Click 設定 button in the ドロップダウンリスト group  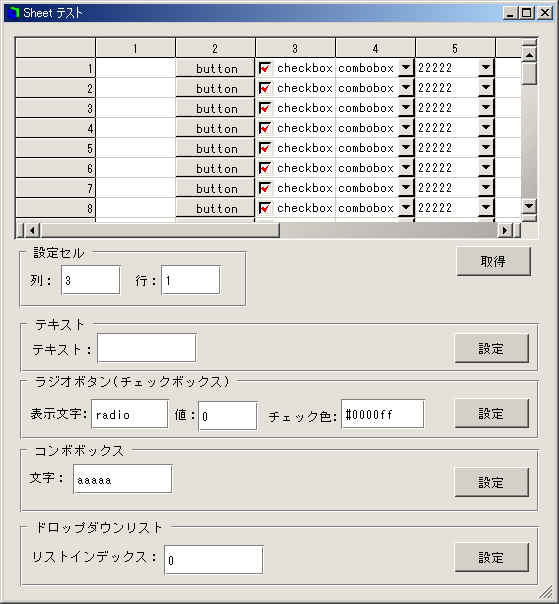click(x=491, y=557)
